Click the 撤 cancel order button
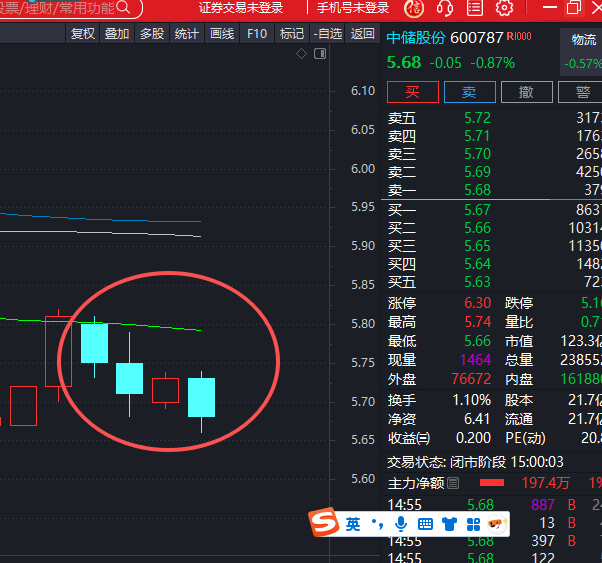This screenshot has height=563, width=602. pyautogui.click(x=527, y=92)
